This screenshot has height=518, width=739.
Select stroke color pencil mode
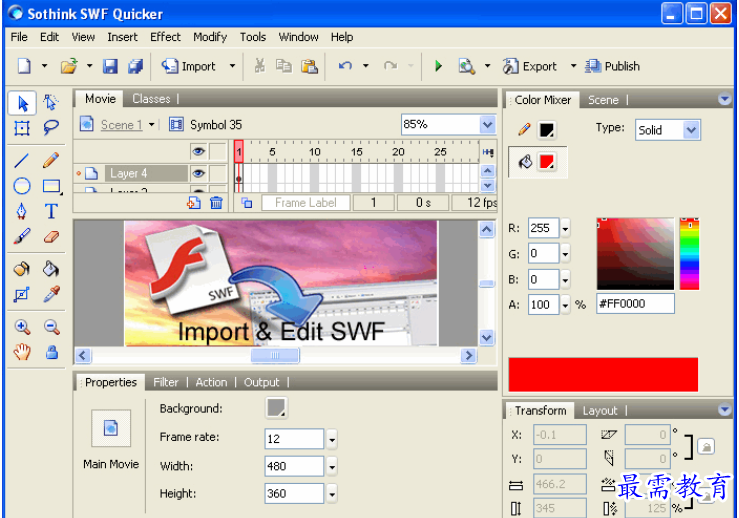point(524,129)
